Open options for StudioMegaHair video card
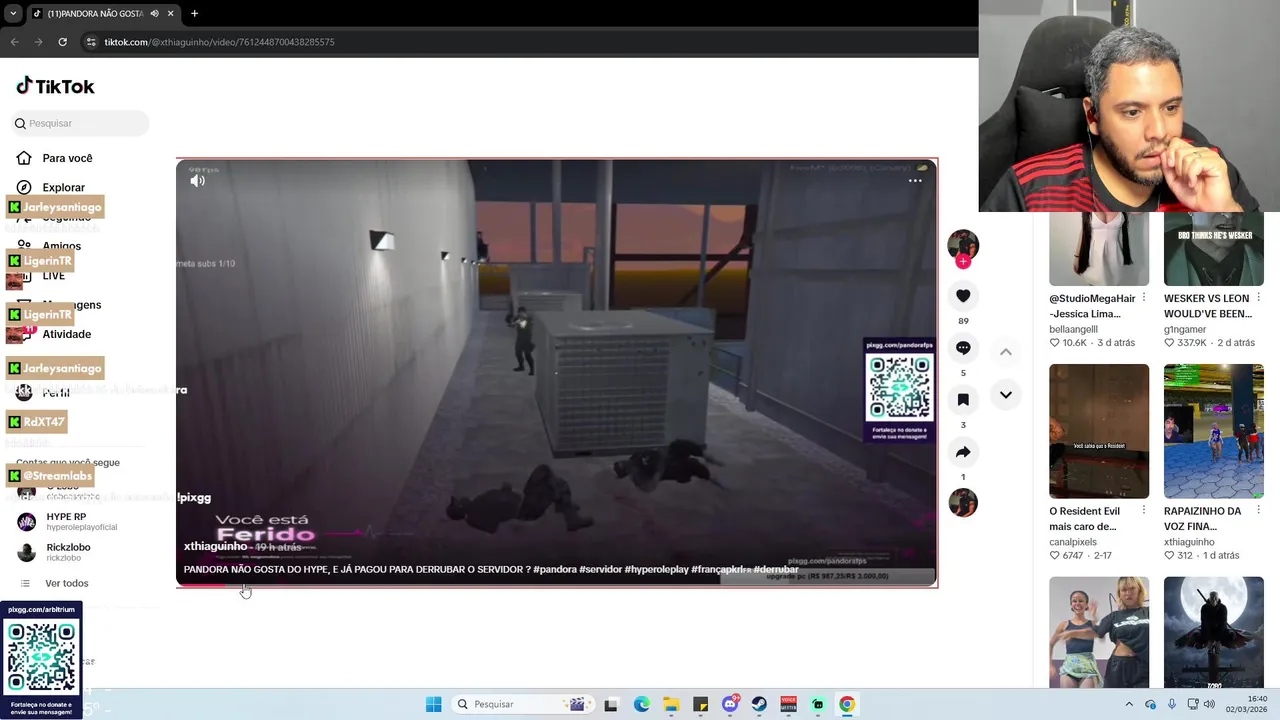 [1144, 298]
